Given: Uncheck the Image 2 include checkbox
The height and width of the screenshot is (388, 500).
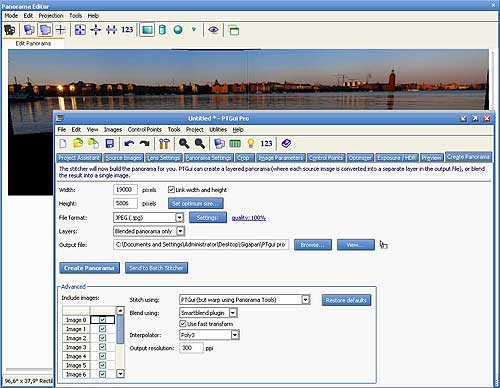Looking at the screenshot, I should 102,338.
